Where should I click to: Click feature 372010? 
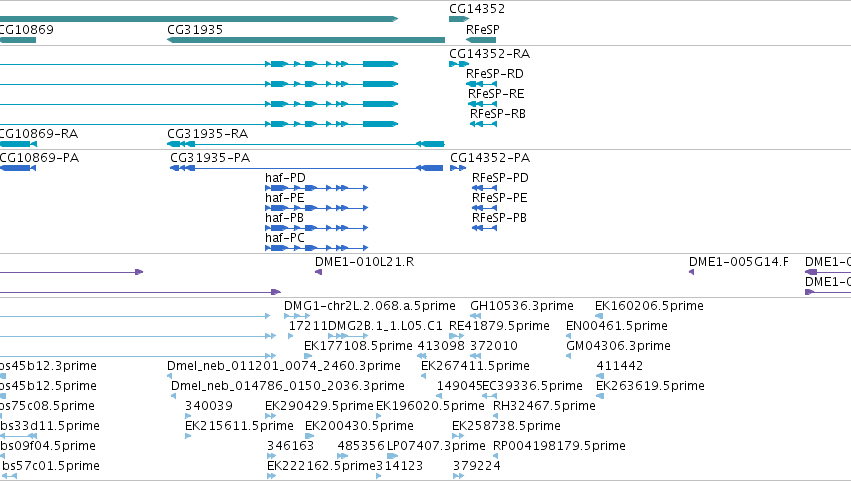pyautogui.click(x=494, y=346)
